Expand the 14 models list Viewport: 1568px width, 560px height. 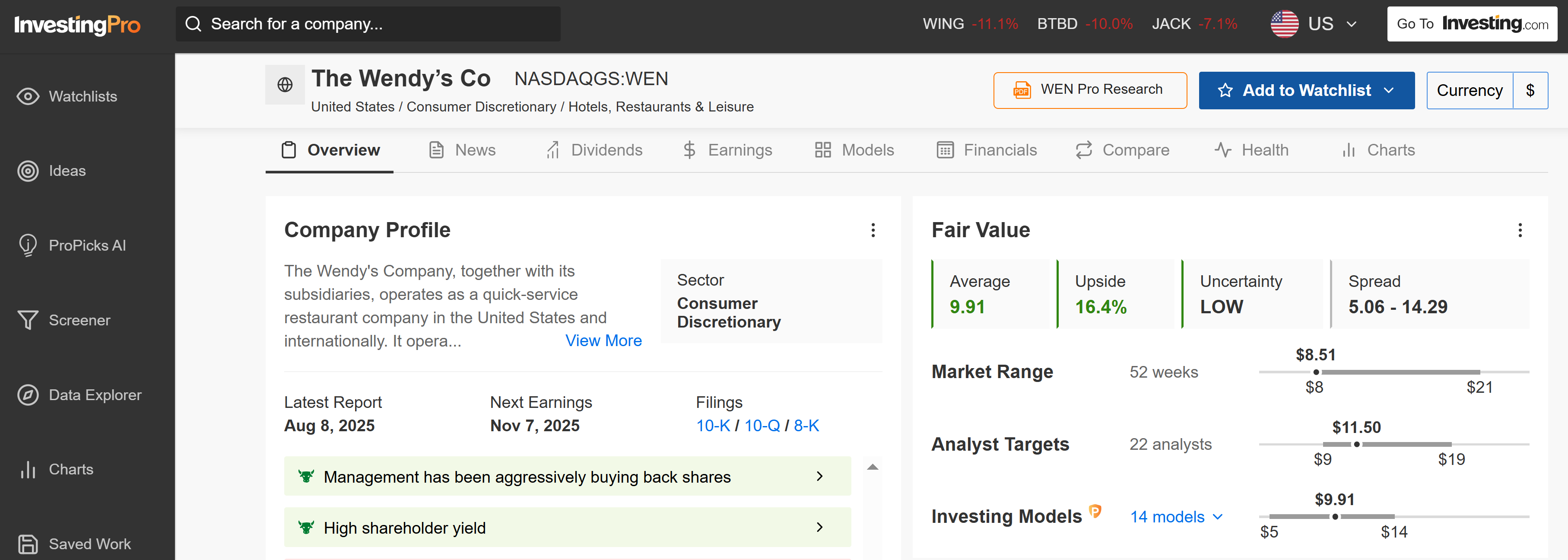pyautogui.click(x=1176, y=517)
